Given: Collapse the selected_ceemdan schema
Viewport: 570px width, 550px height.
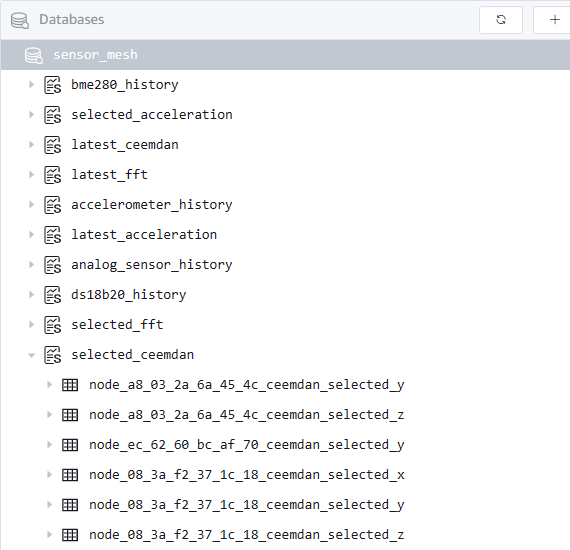Looking at the screenshot, I should tap(32, 355).
